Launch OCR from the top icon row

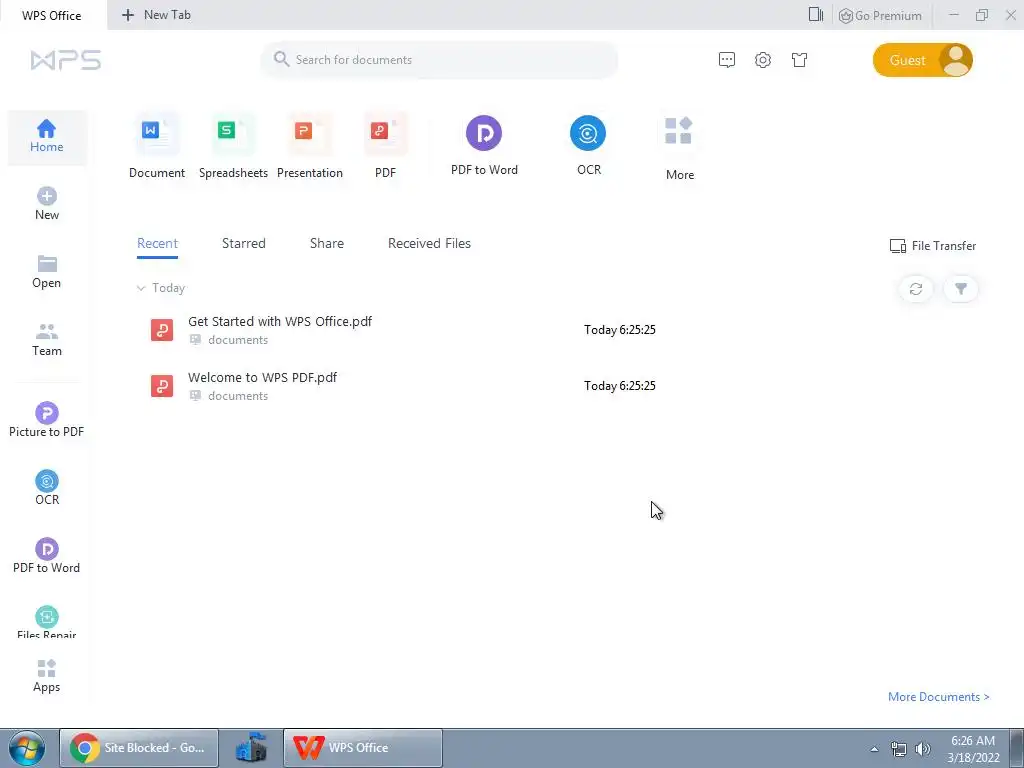(588, 146)
